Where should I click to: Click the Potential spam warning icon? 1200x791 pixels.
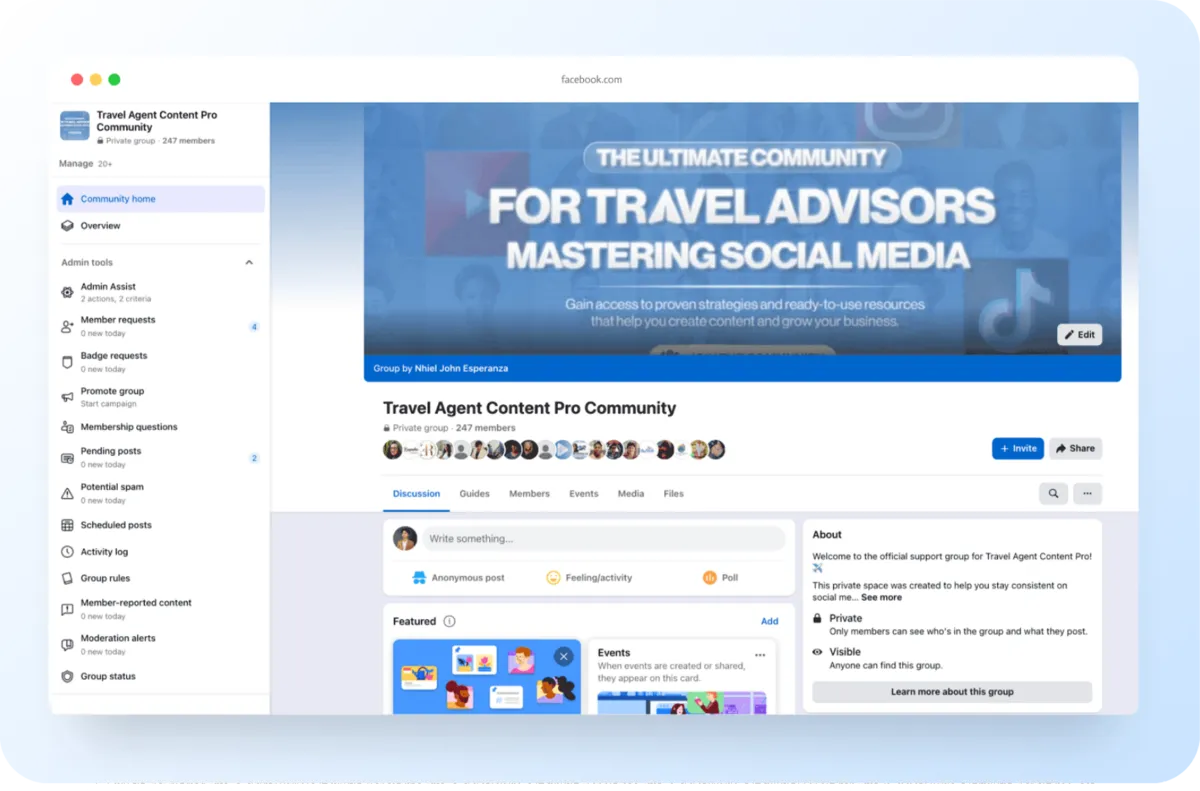click(x=67, y=493)
